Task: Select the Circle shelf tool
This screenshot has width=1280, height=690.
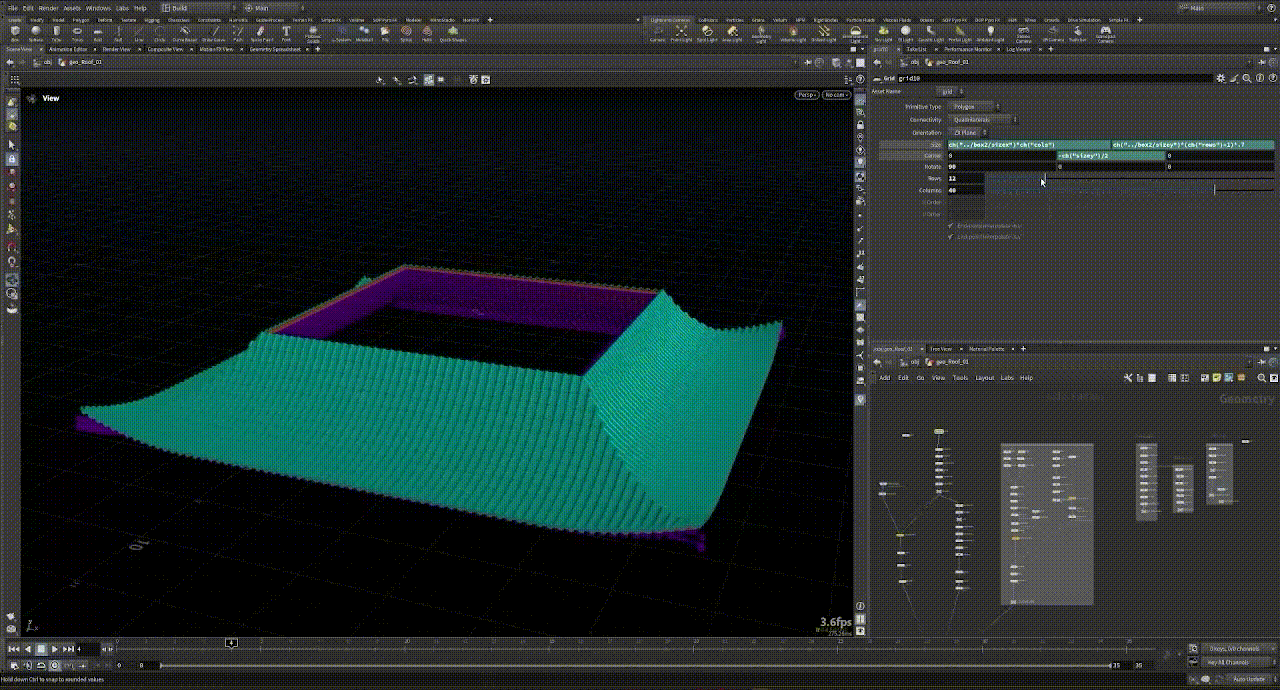Action: (160, 32)
